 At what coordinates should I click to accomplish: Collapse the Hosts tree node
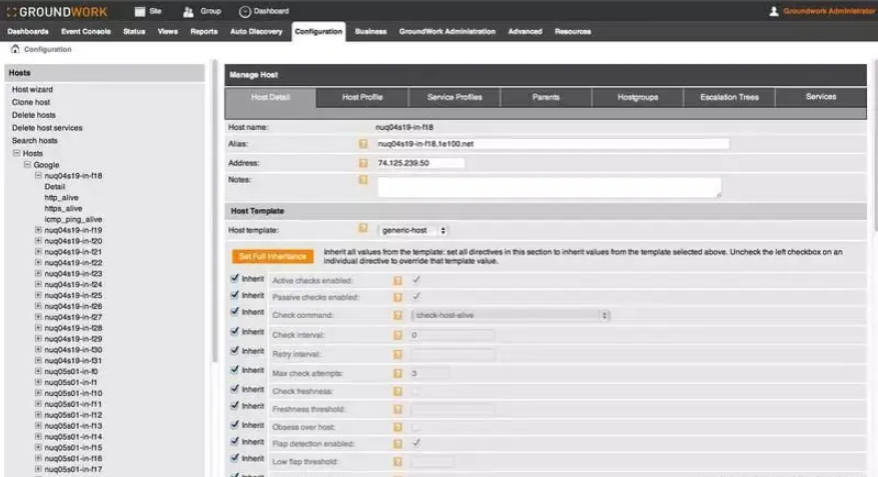pos(16,153)
